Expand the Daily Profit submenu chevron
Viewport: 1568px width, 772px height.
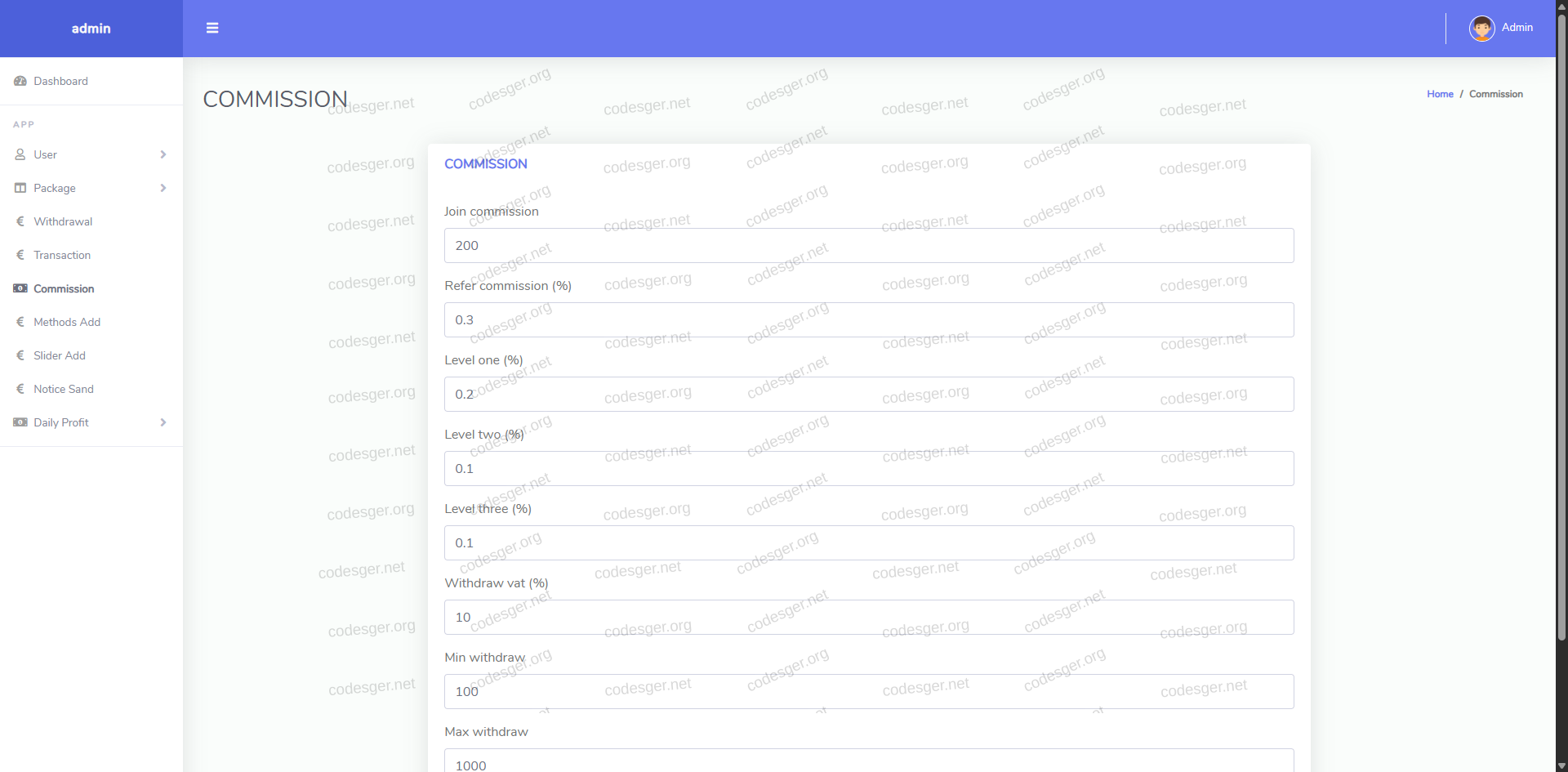coord(163,422)
